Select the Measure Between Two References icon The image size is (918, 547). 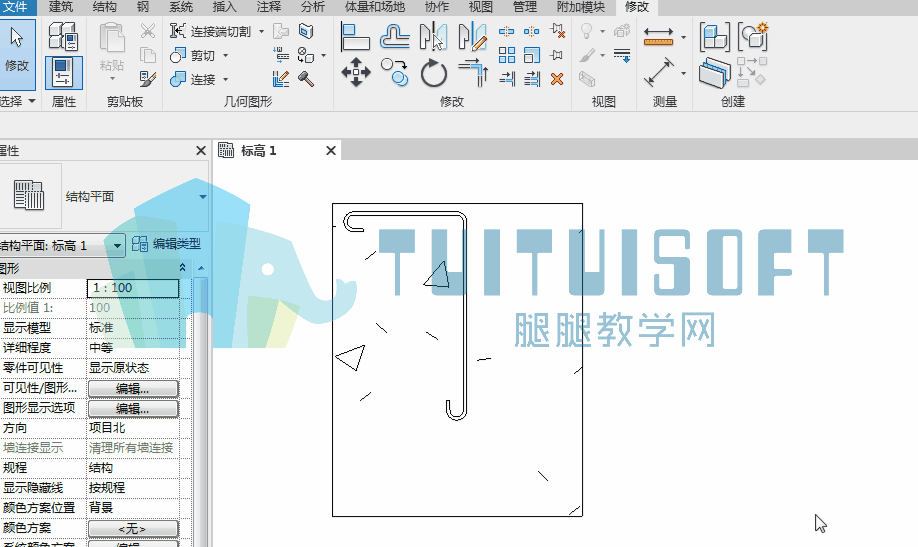click(x=659, y=73)
